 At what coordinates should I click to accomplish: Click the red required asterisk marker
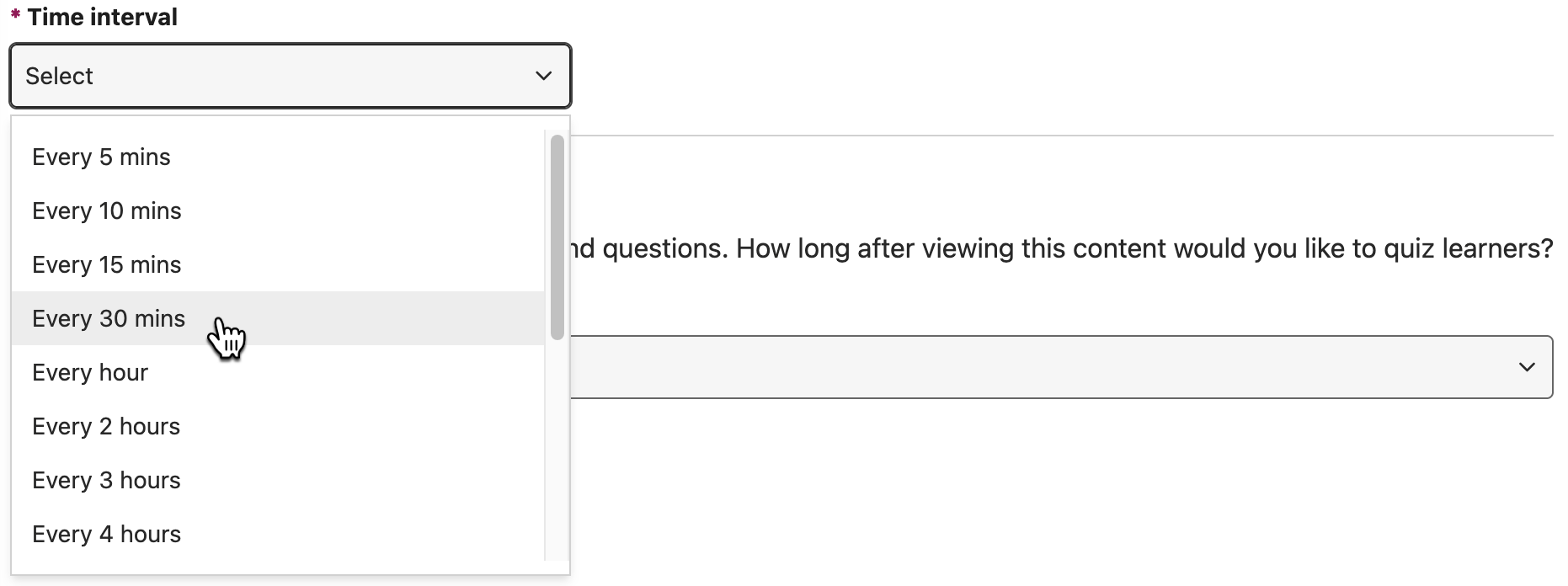[15, 16]
